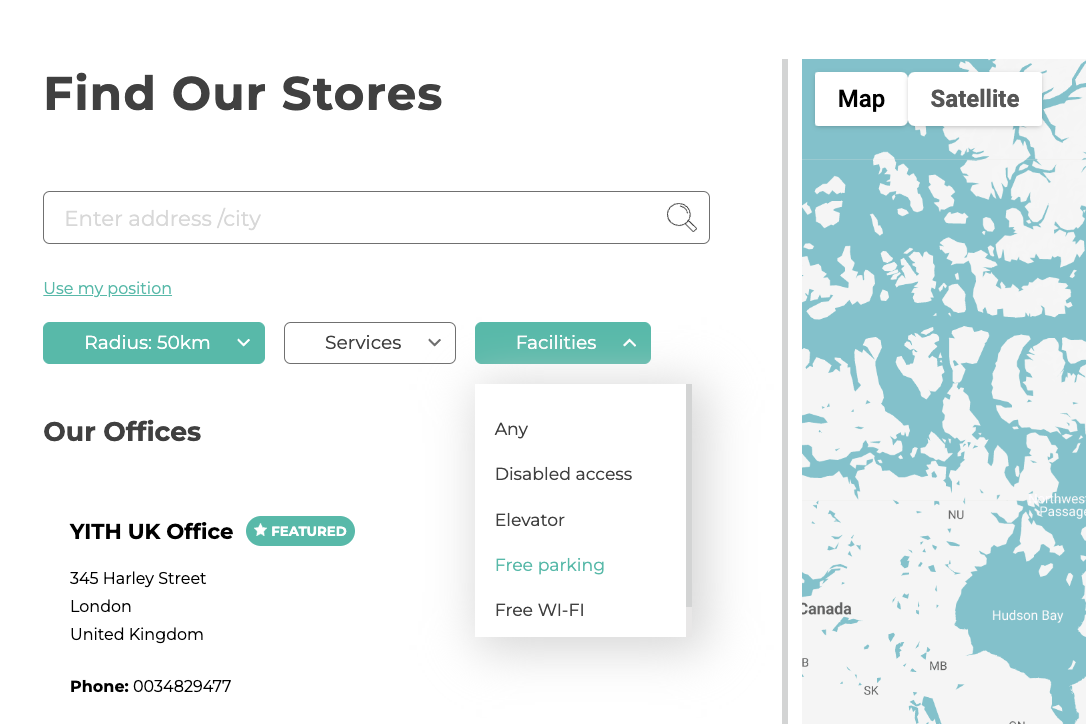Click the Radius dropdown chevron arrow
Image resolution: width=1086 pixels, height=724 pixels.
coord(244,342)
